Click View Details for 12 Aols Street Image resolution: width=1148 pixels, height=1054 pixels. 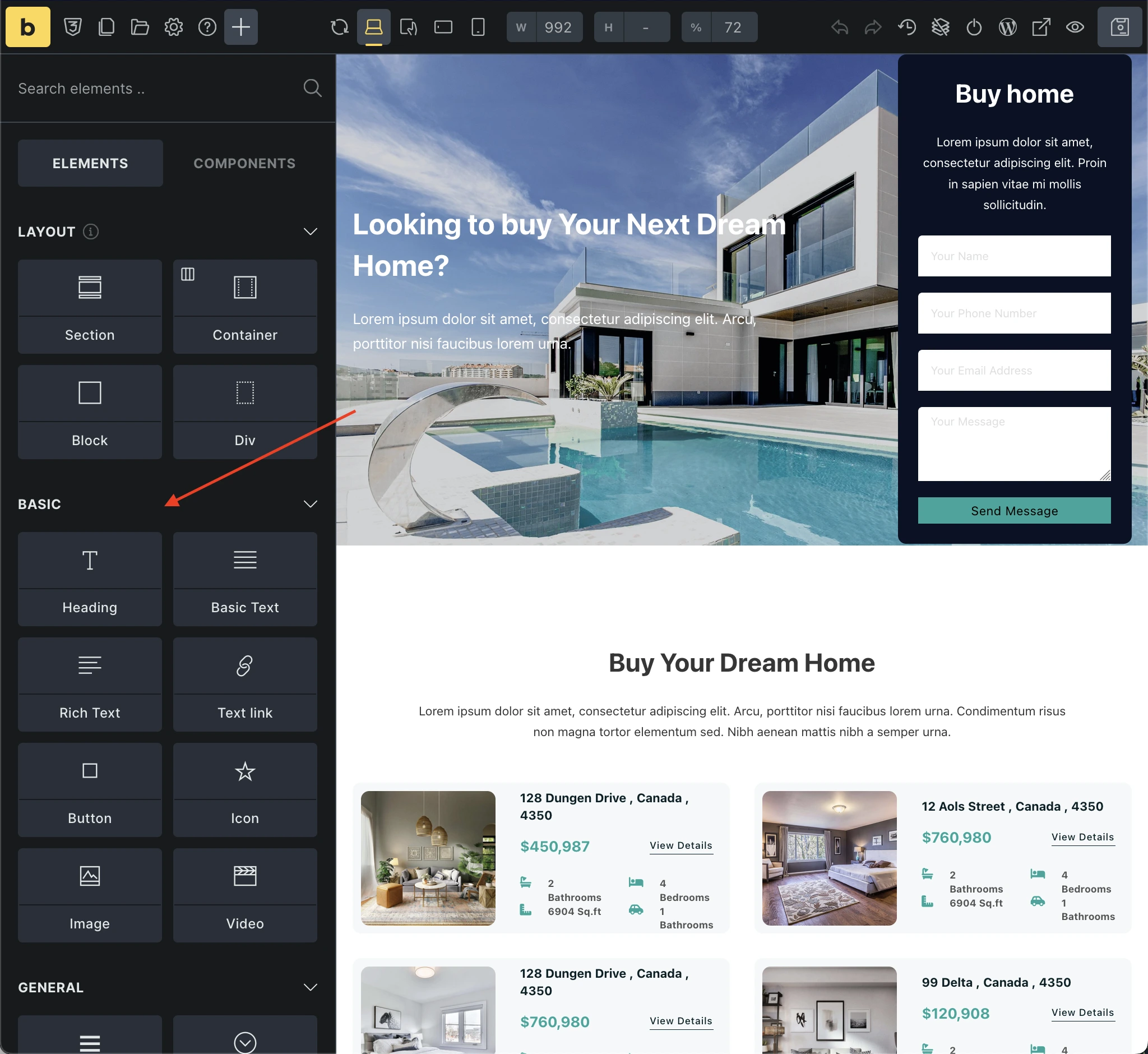pos(1082,836)
